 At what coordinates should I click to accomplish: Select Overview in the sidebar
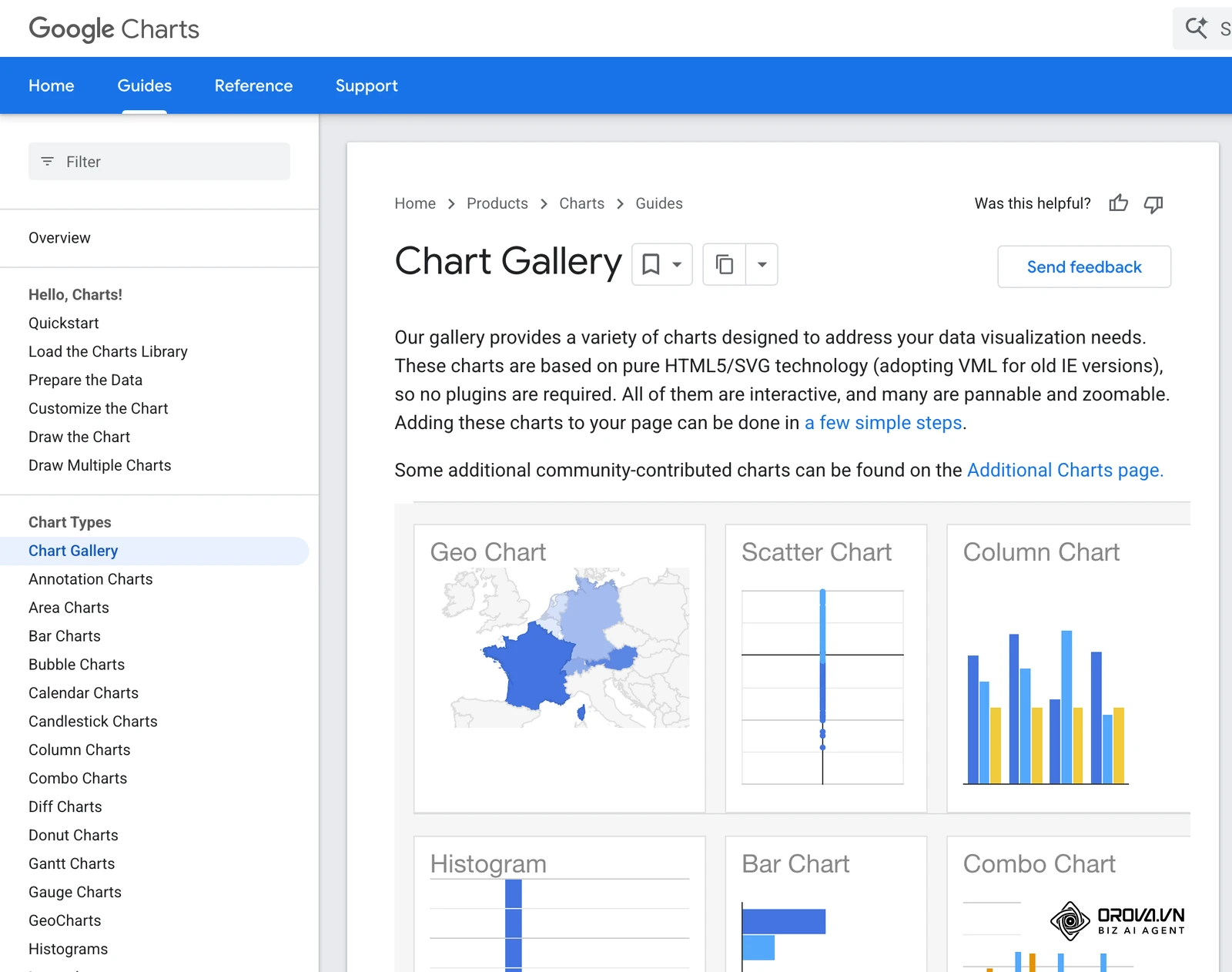[59, 238]
